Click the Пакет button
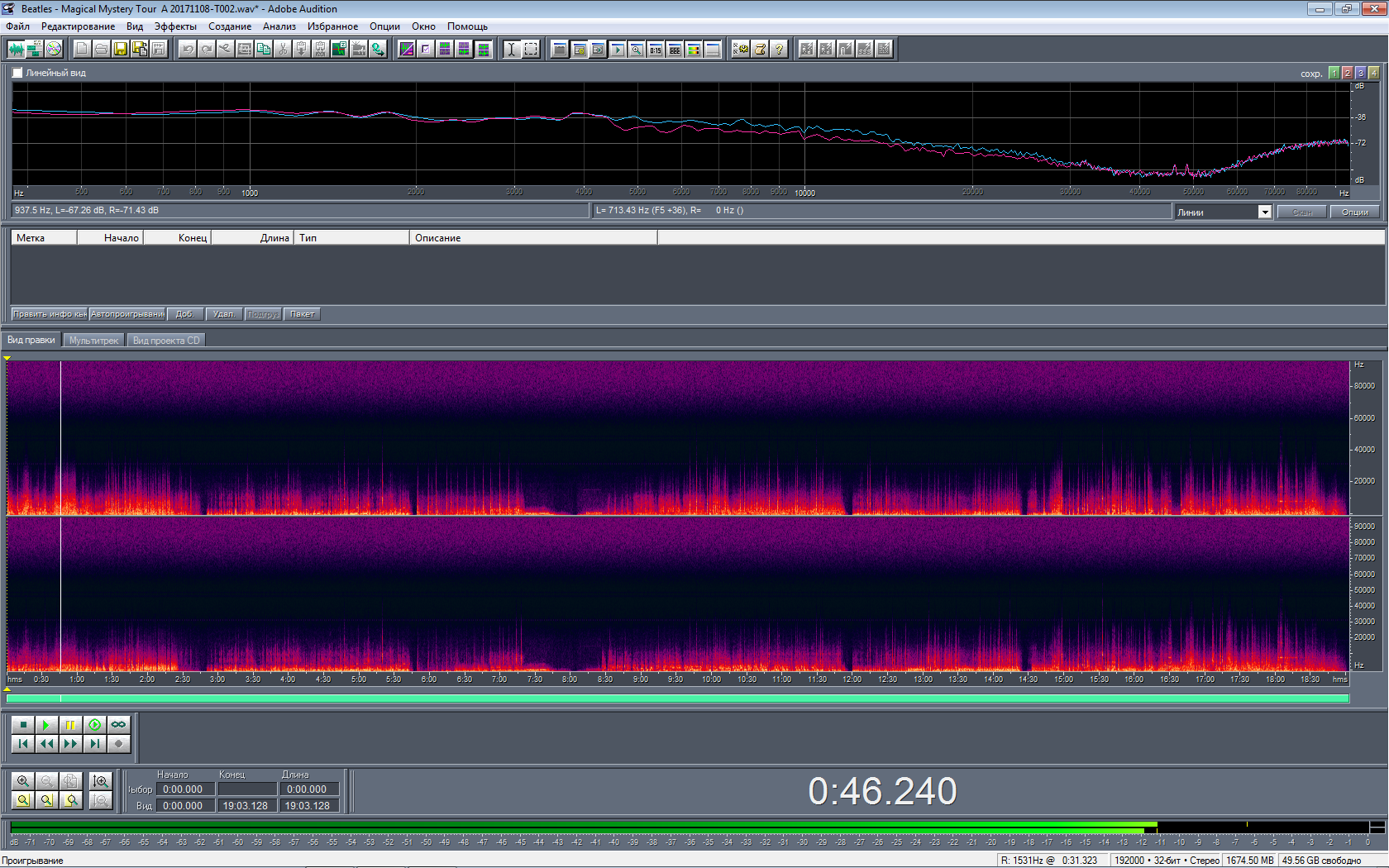 tap(302, 314)
